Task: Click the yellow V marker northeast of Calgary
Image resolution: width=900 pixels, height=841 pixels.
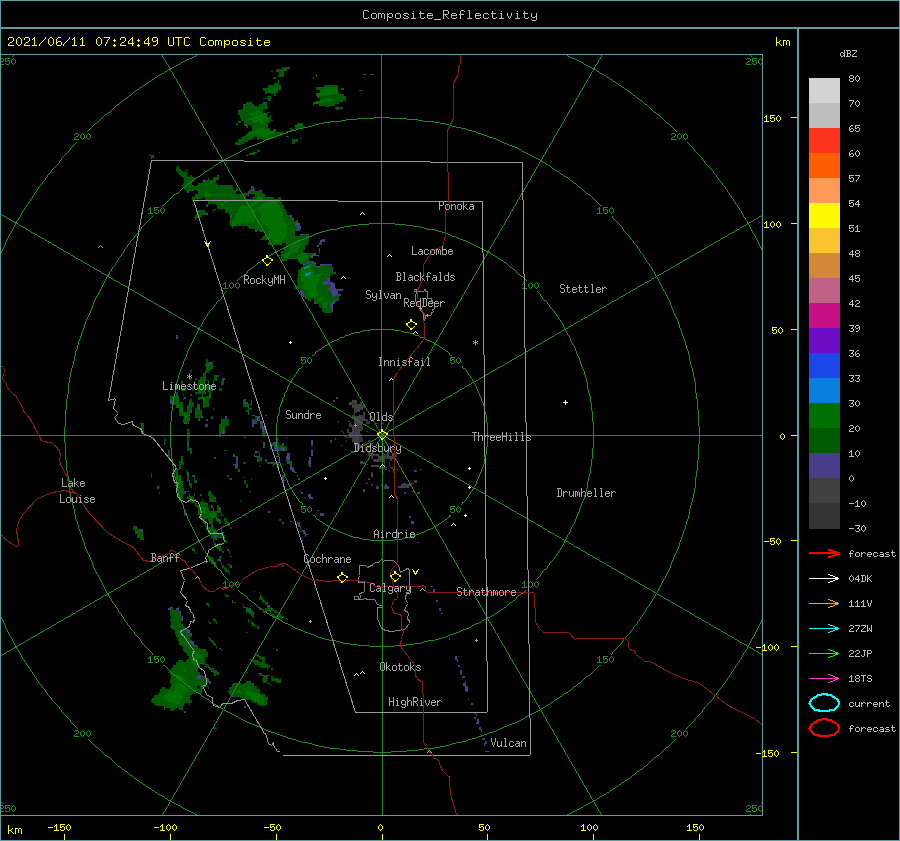Action: [x=416, y=572]
